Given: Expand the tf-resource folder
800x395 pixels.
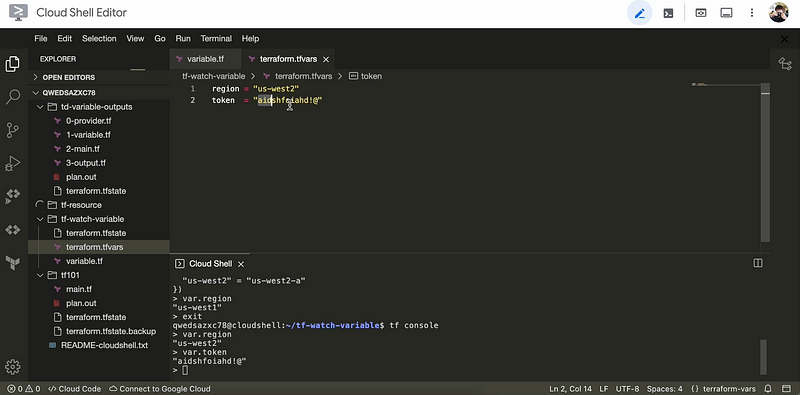Looking at the screenshot, I should (x=98, y=205).
